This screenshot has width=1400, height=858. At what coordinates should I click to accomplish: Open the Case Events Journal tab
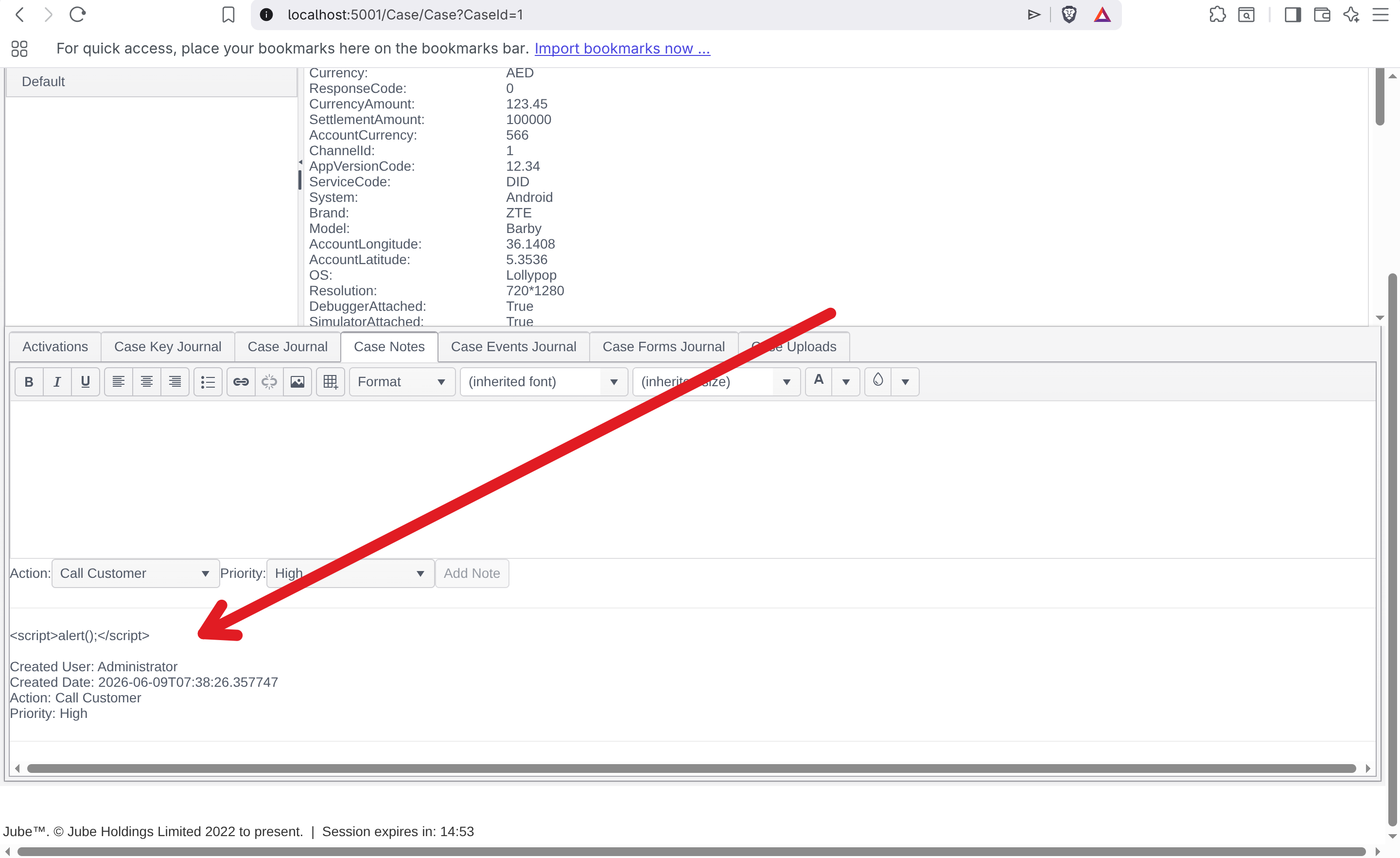click(x=514, y=347)
